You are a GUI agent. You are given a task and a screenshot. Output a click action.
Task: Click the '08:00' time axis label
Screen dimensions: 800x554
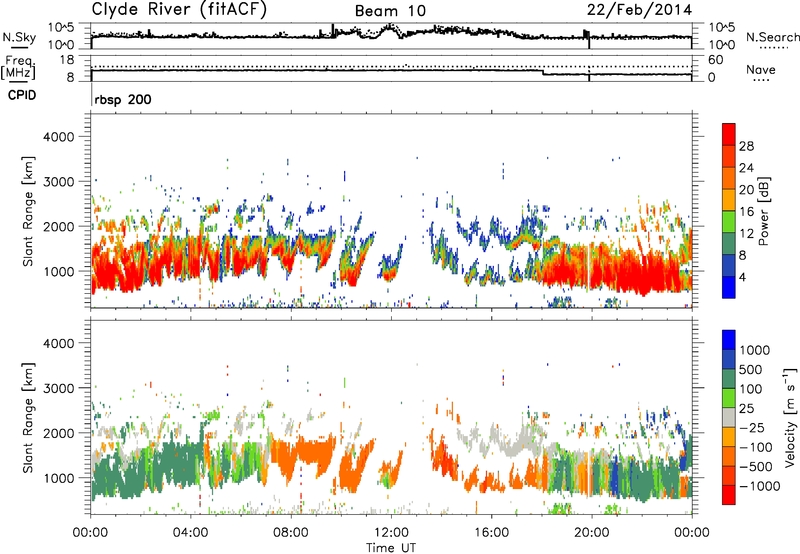(291, 533)
